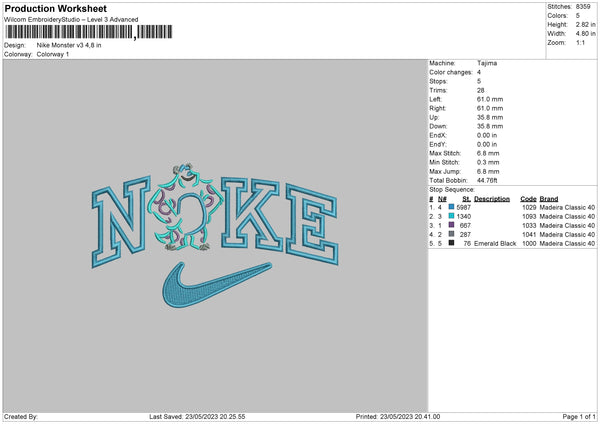
Task: Click the embroidered letter K
Action: [251, 215]
